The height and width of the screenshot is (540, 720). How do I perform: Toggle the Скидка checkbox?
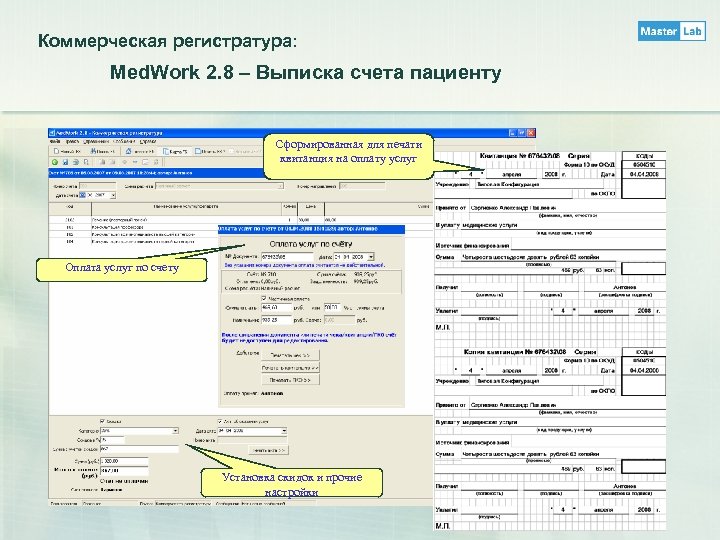coord(102,421)
